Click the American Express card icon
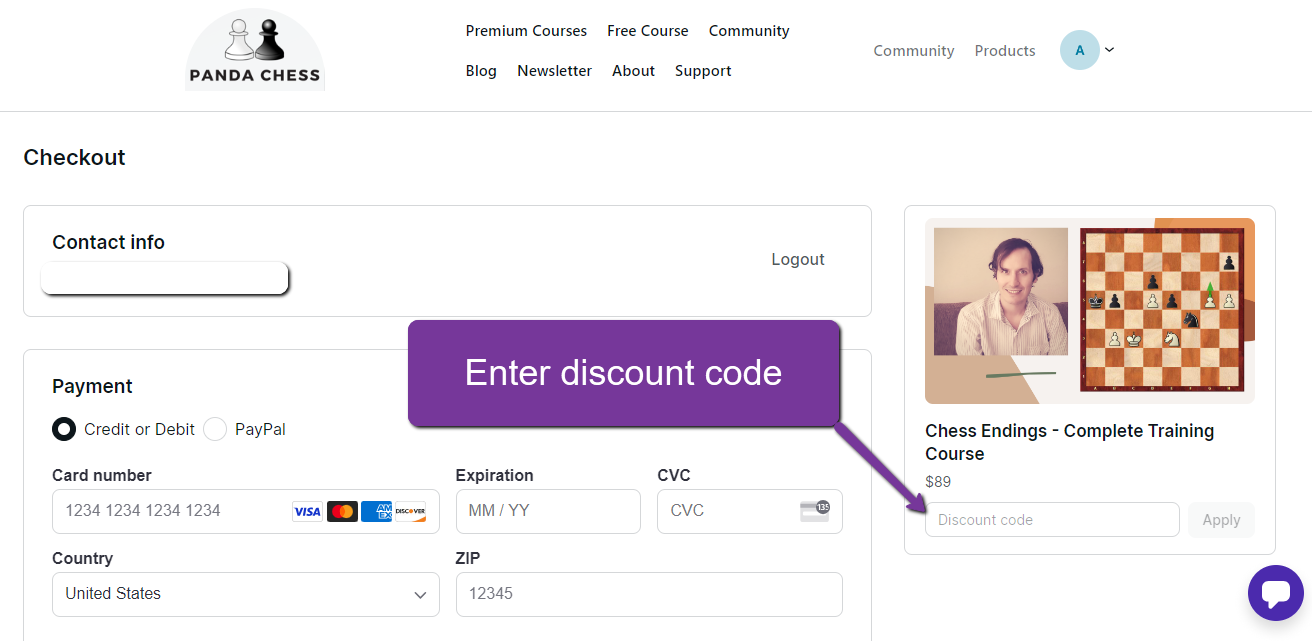The width and height of the screenshot is (1312, 641). (x=376, y=512)
